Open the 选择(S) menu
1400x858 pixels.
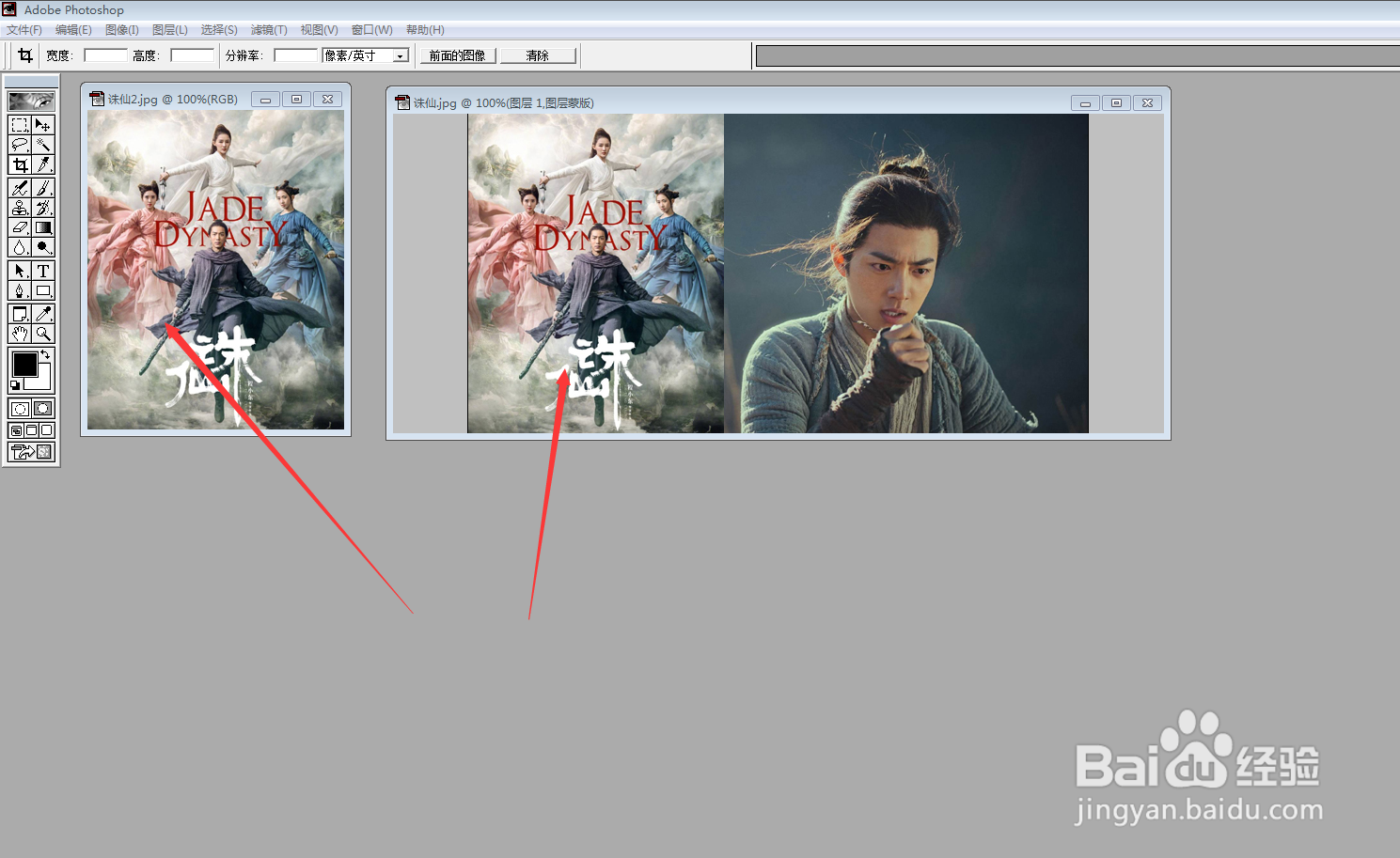pyautogui.click(x=219, y=30)
